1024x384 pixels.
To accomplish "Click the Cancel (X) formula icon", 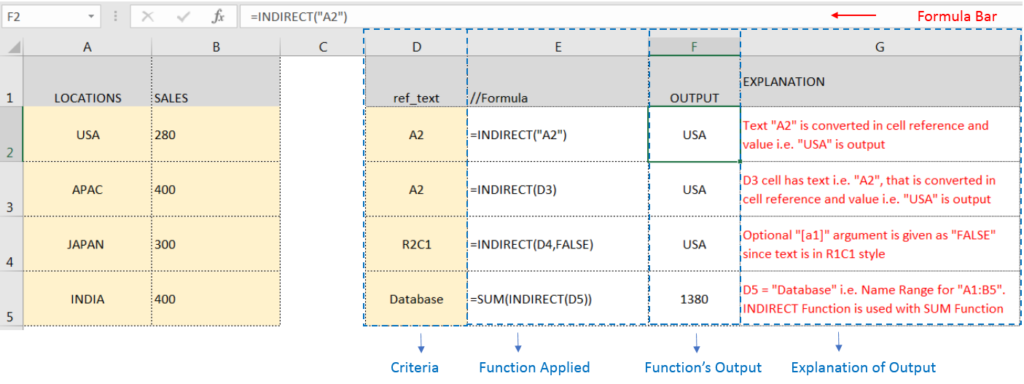I will [x=148, y=16].
